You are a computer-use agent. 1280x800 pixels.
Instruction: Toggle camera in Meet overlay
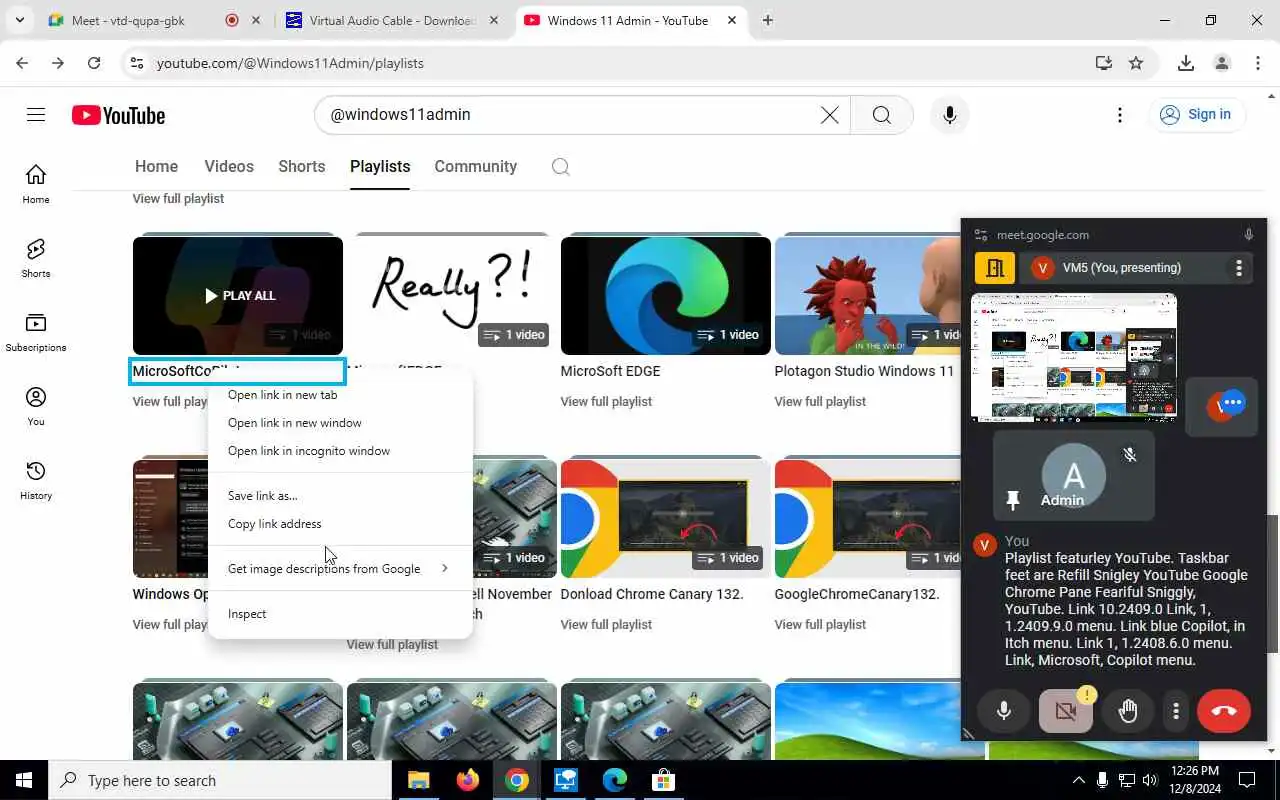click(x=1065, y=711)
